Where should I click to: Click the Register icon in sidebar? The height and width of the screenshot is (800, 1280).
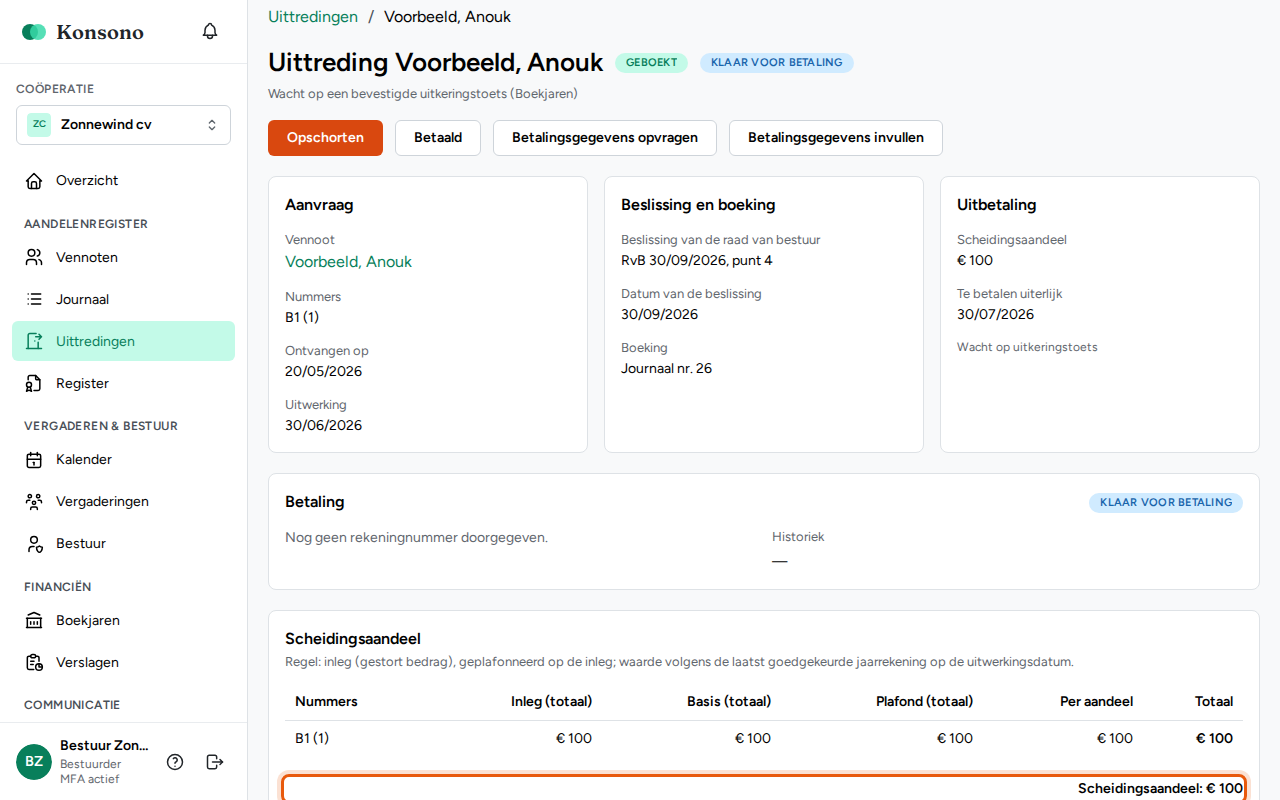tap(34, 384)
